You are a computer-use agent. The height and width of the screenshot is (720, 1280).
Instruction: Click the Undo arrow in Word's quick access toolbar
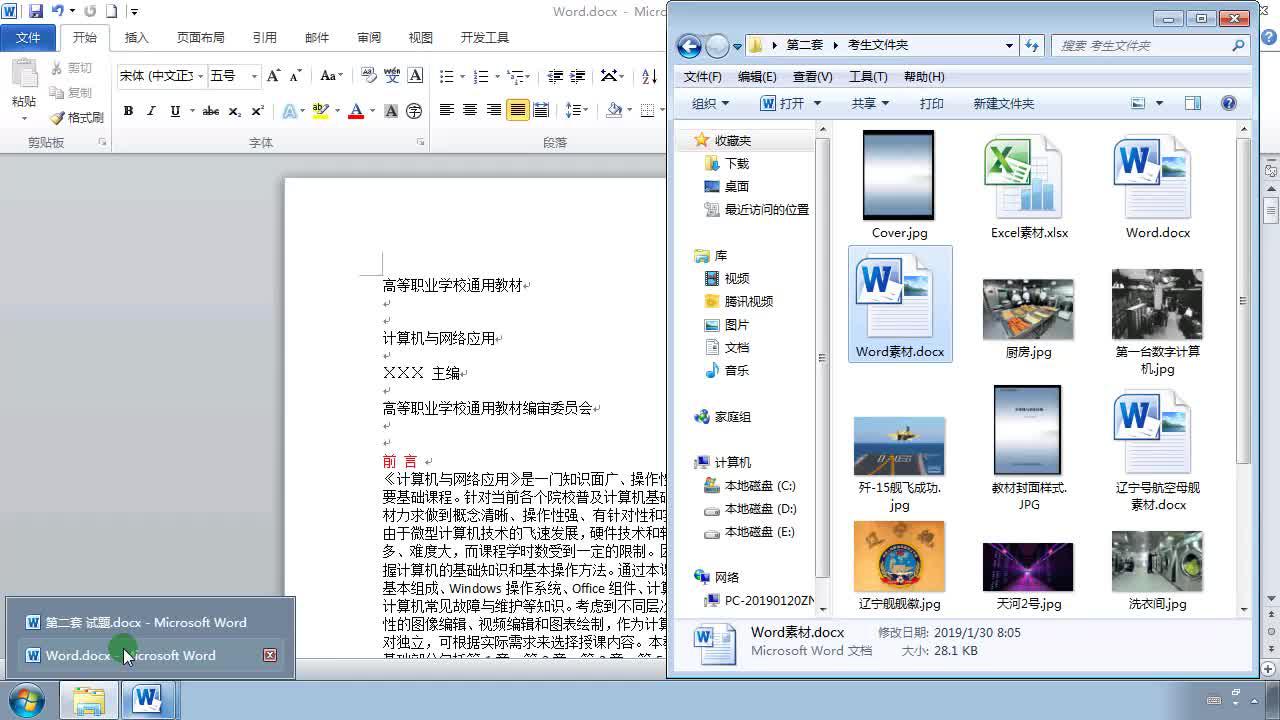click(57, 11)
